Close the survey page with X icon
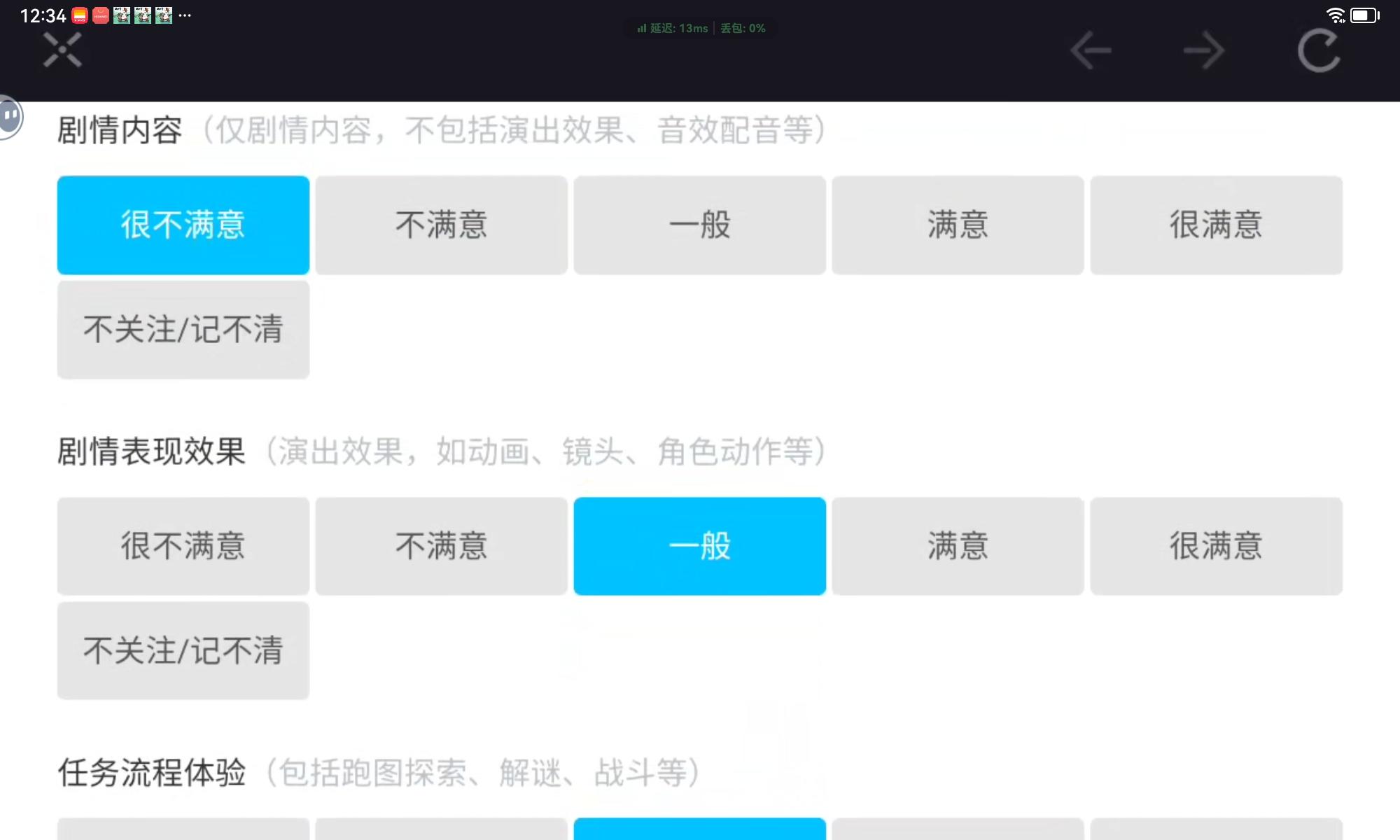Screen dimensions: 1400x840 (62, 50)
